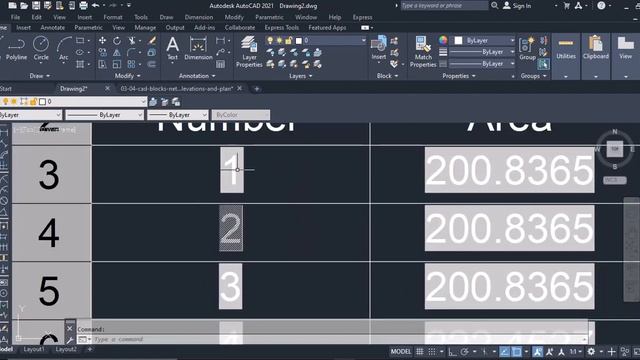Open the Format menu
The image size is (640, 360).
tap(113, 17)
